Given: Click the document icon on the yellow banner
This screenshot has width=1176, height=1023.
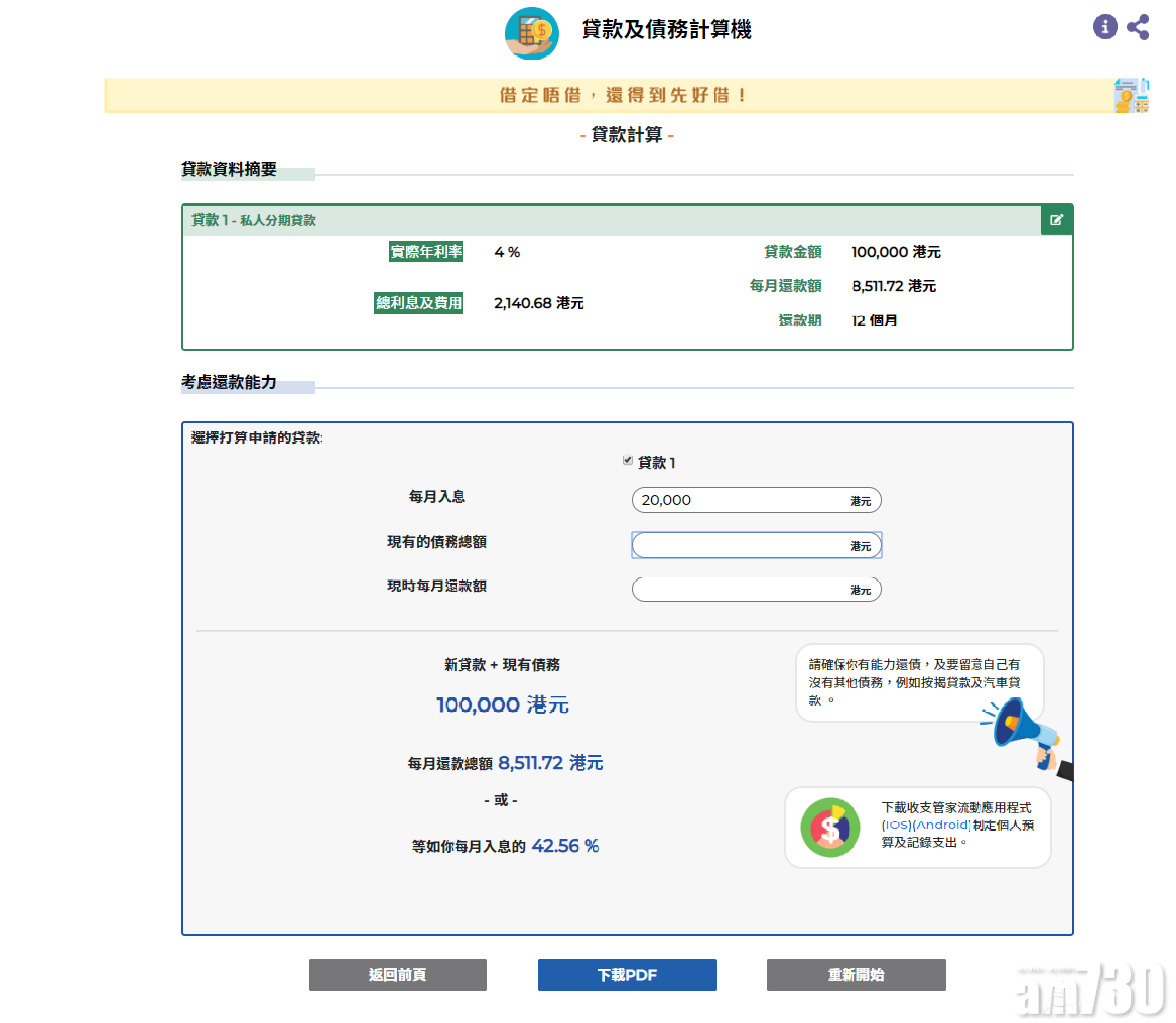Looking at the screenshot, I should coord(1131,96).
